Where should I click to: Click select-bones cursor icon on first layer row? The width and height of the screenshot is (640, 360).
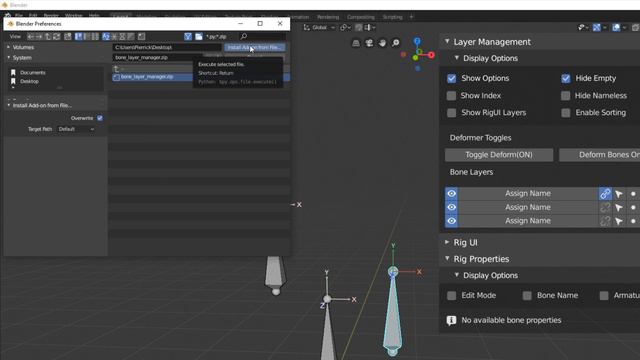[619, 194]
